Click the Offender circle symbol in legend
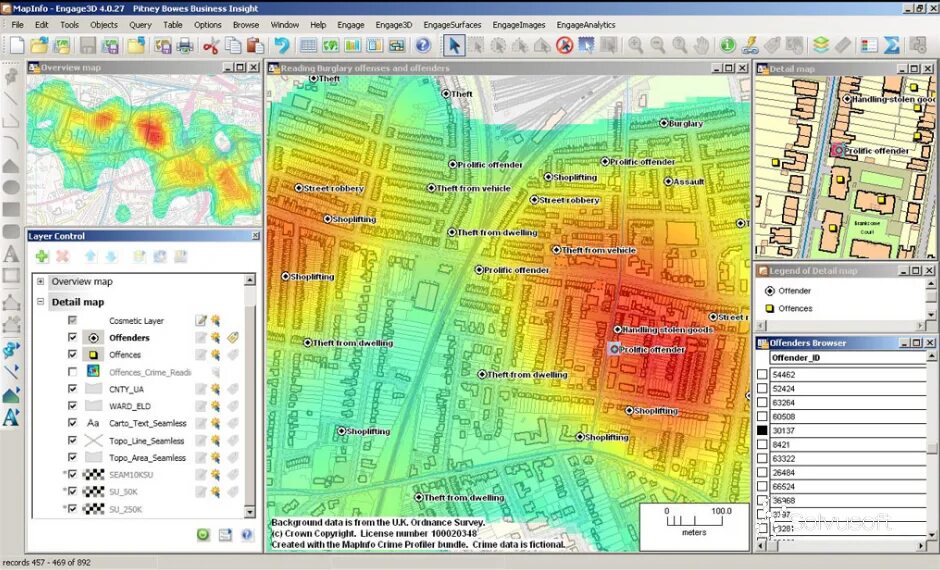 pyautogui.click(x=770, y=291)
